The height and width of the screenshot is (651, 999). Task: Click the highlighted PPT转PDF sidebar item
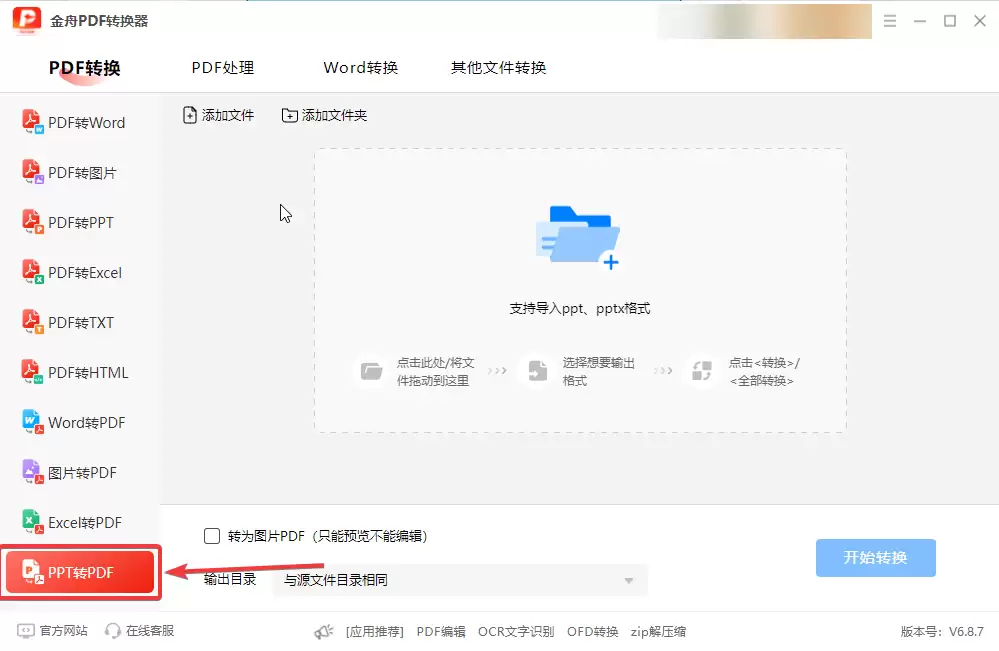pos(80,572)
